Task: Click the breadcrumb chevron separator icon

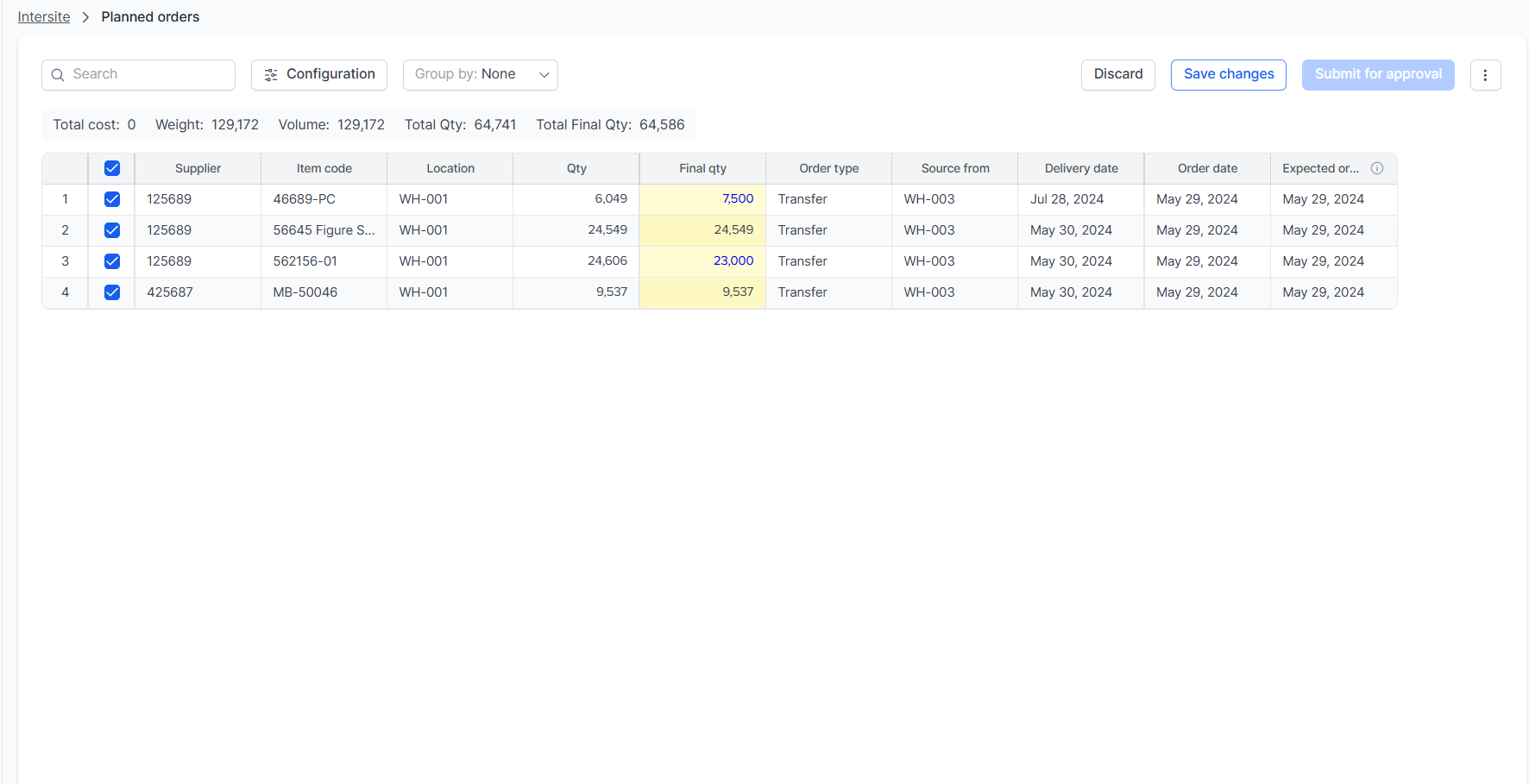Action: (x=85, y=17)
